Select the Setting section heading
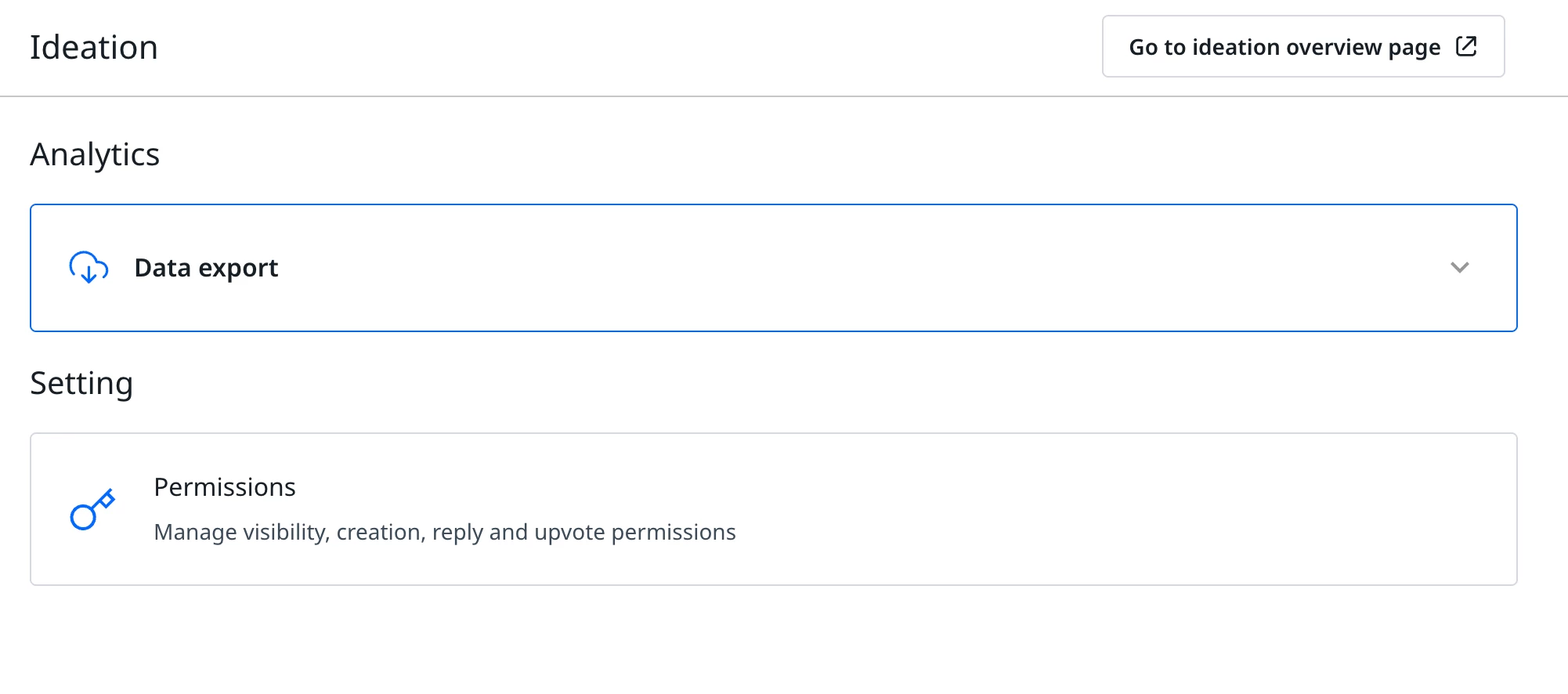1568x694 pixels. point(81,383)
